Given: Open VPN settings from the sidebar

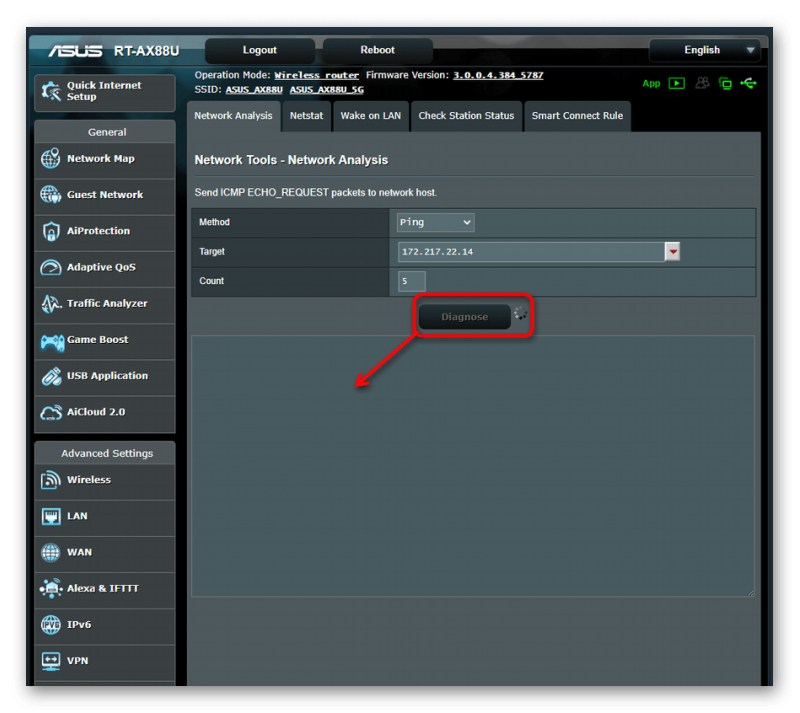Looking at the screenshot, I should tap(105, 661).
